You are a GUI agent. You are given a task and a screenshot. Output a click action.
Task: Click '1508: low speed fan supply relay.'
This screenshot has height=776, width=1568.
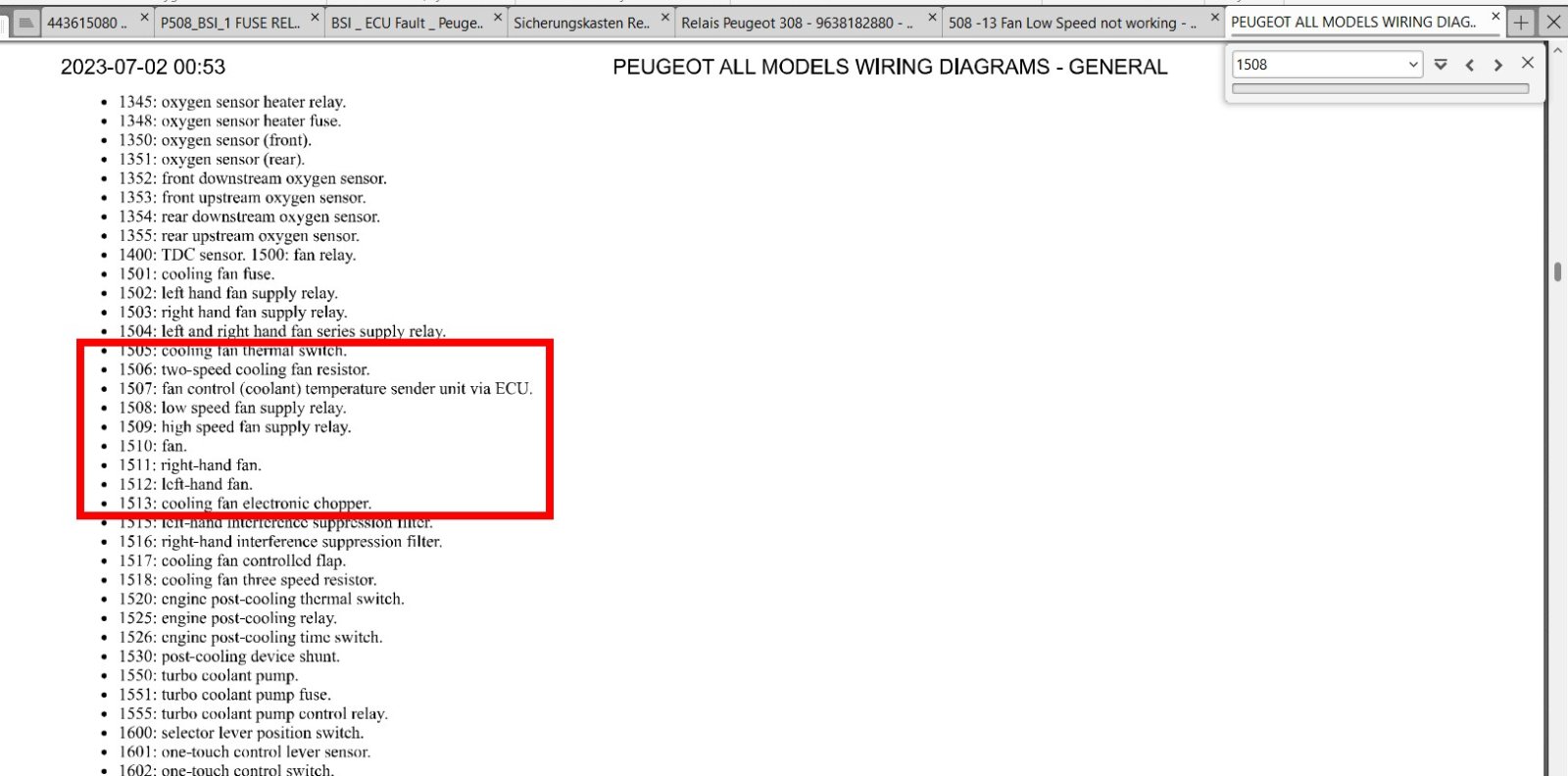[x=232, y=408]
